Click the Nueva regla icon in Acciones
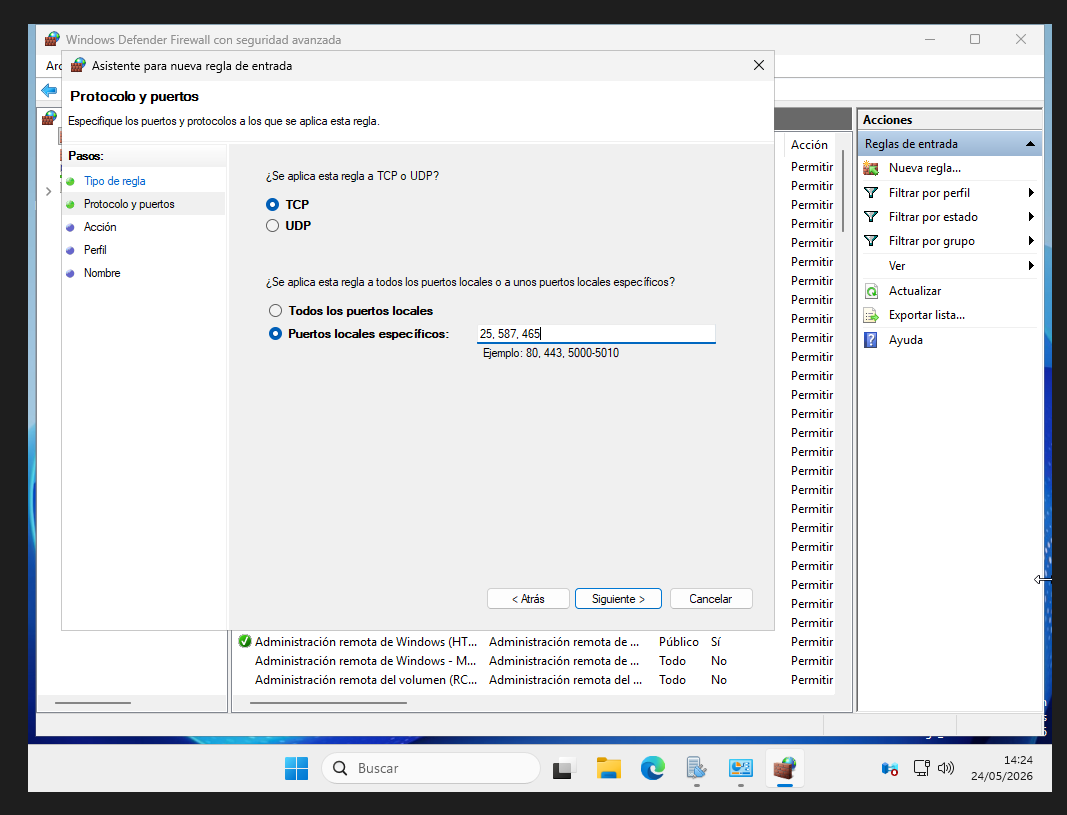Image resolution: width=1067 pixels, height=815 pixels. tap(871, 168)
